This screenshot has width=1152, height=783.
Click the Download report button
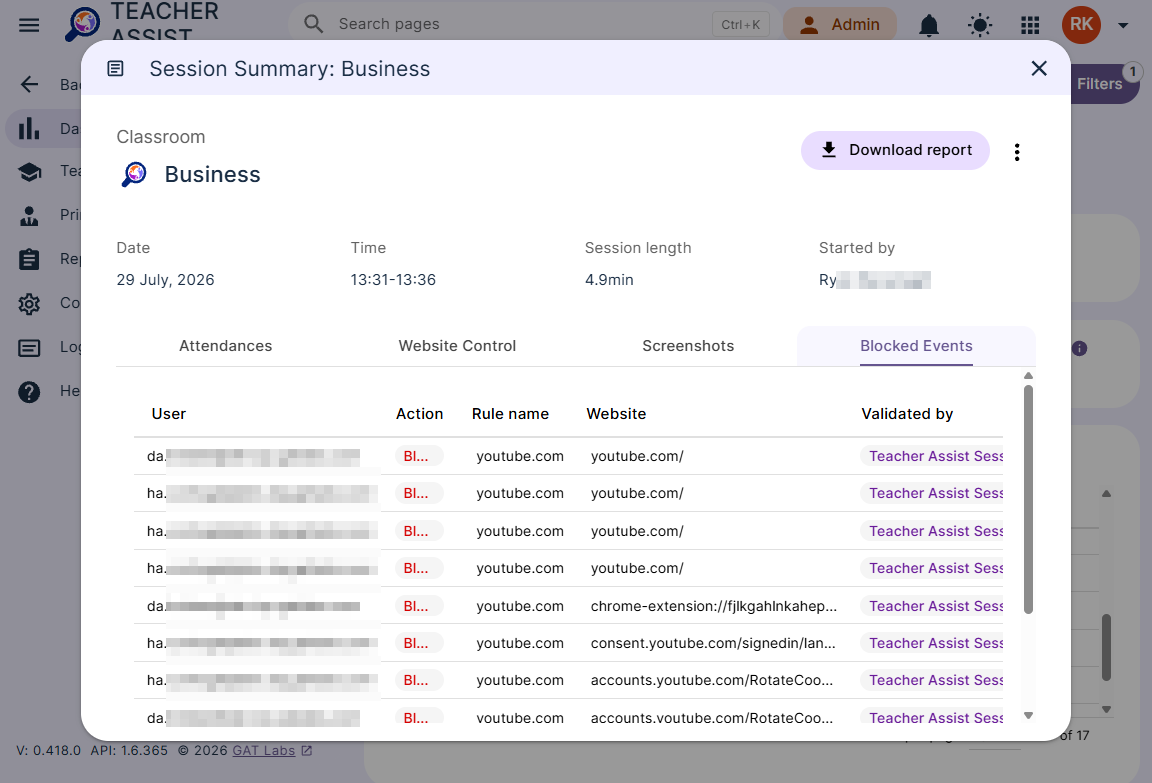pyautogui.click(x=895, y=151)
